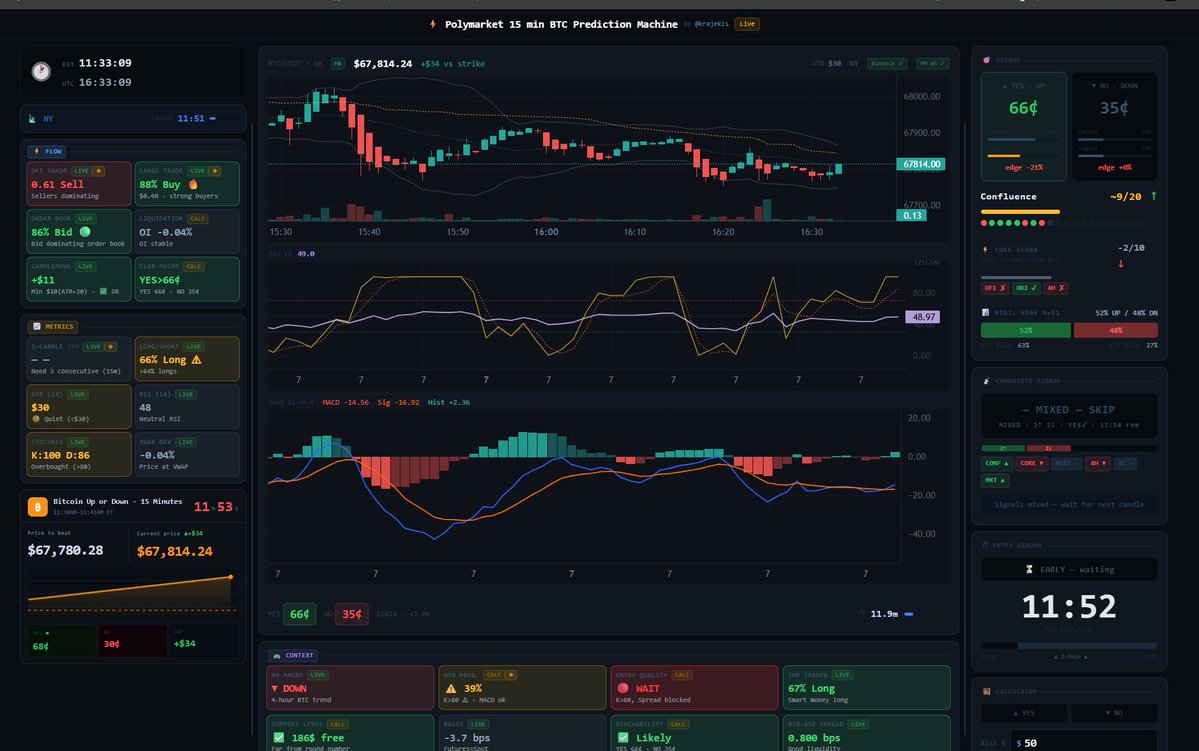Toggle the HA badge in chart header
This screenshot has height=751, width=1199.
(x=337, y=63)
